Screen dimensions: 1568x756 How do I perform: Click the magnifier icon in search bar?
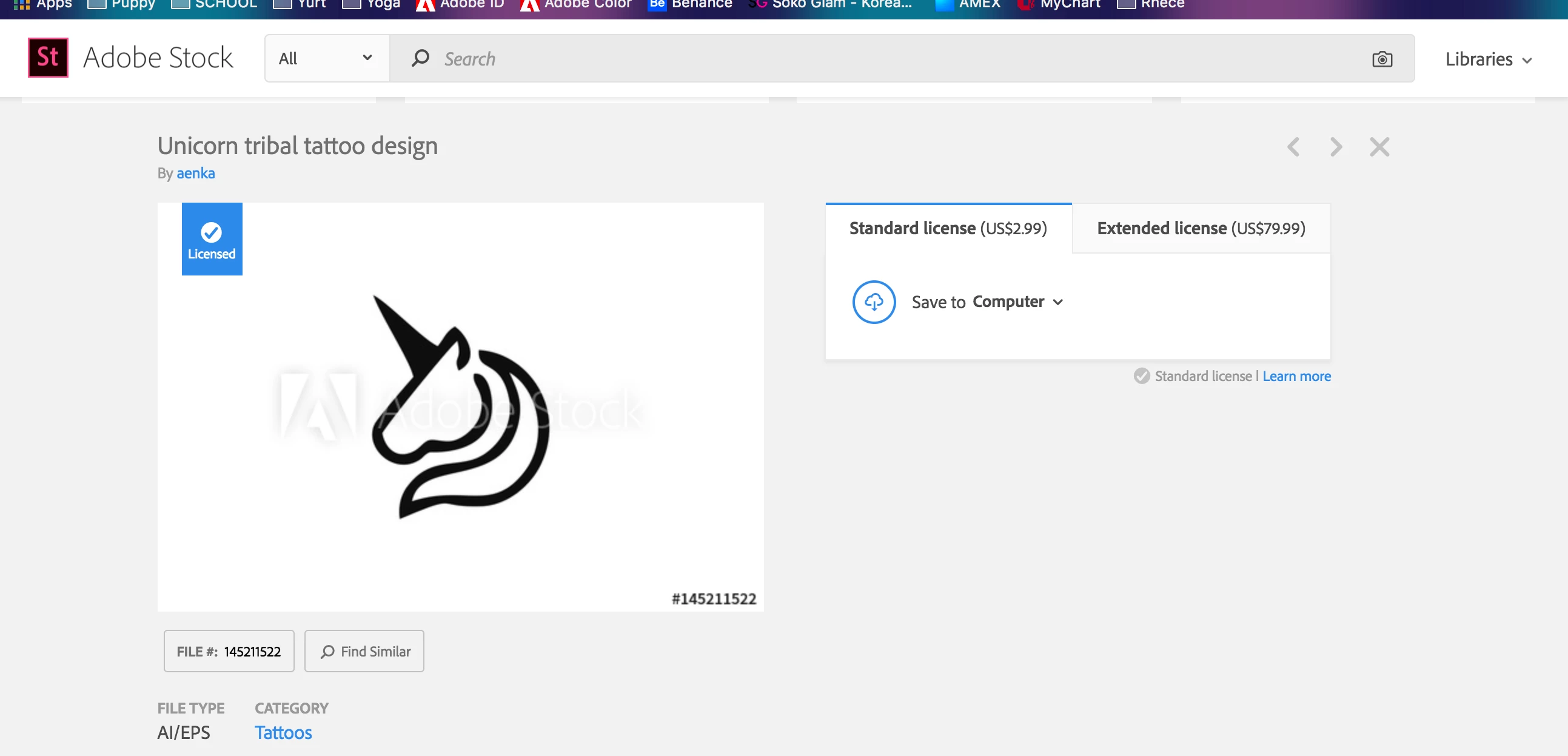[420, 58]
